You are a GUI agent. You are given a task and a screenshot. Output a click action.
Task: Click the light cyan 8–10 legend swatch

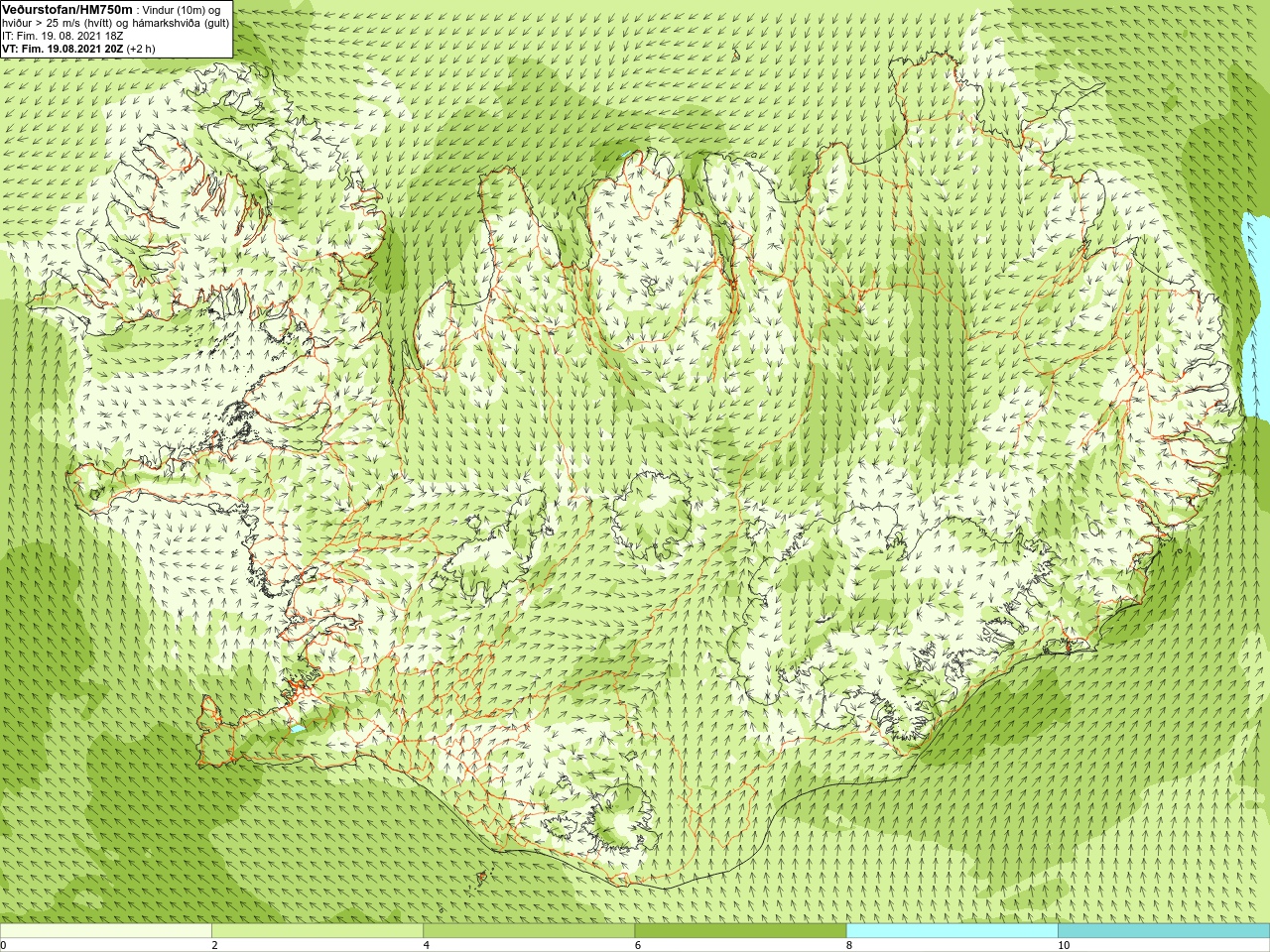pos(952,931)
